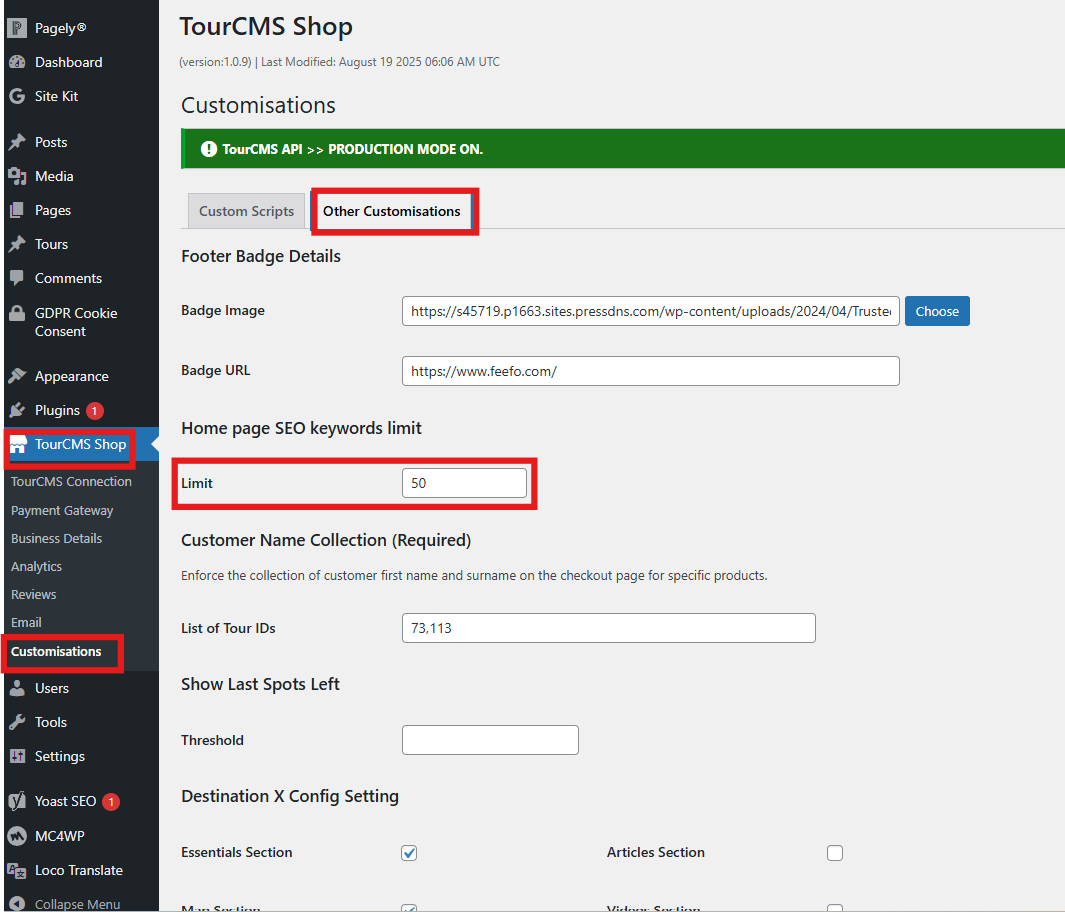Click the Footer Badge Details heading
This screenshot has width=1065, height=912.
pos(261,256)
